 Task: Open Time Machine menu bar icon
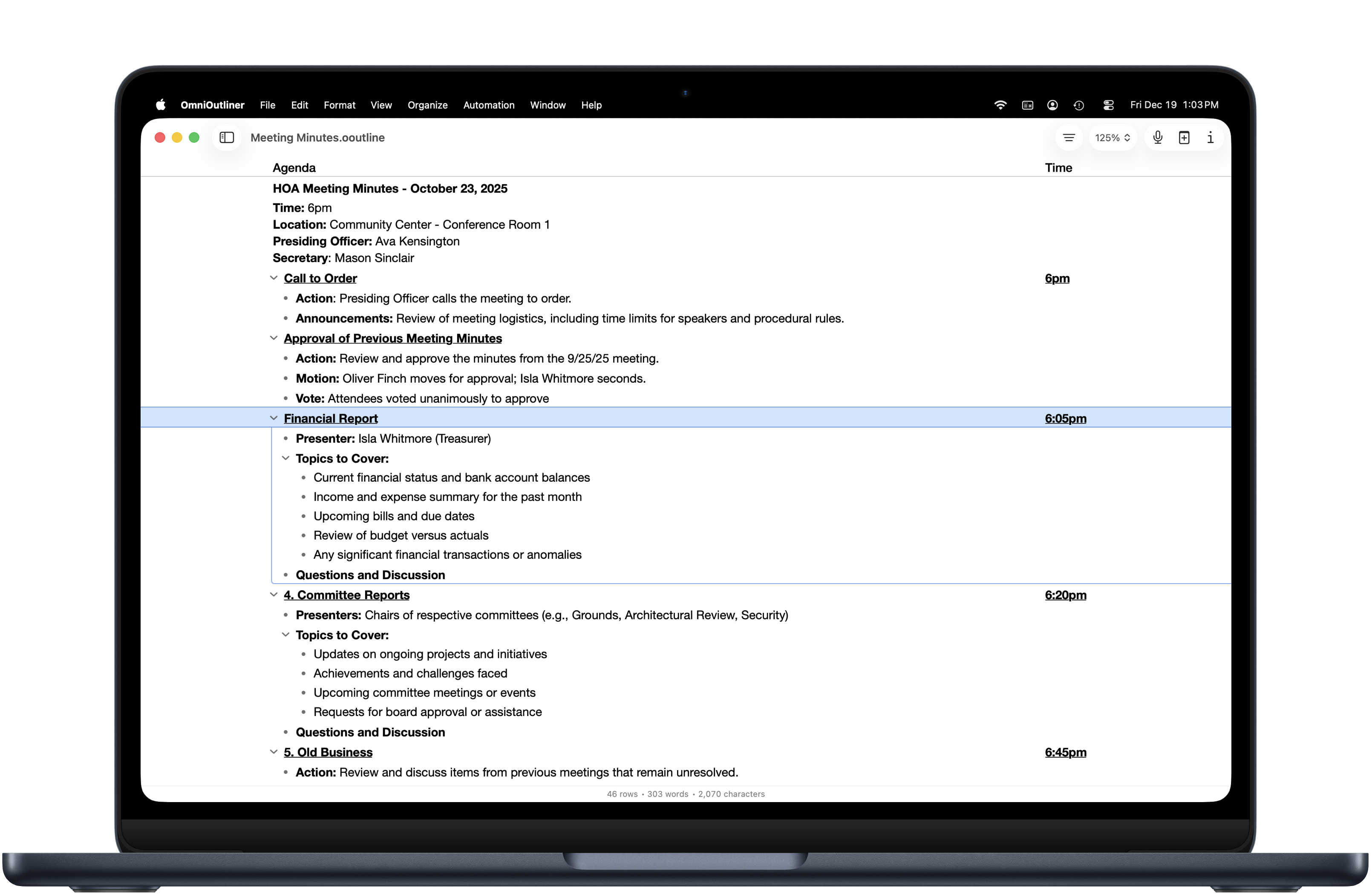[x=1078, y=105]
